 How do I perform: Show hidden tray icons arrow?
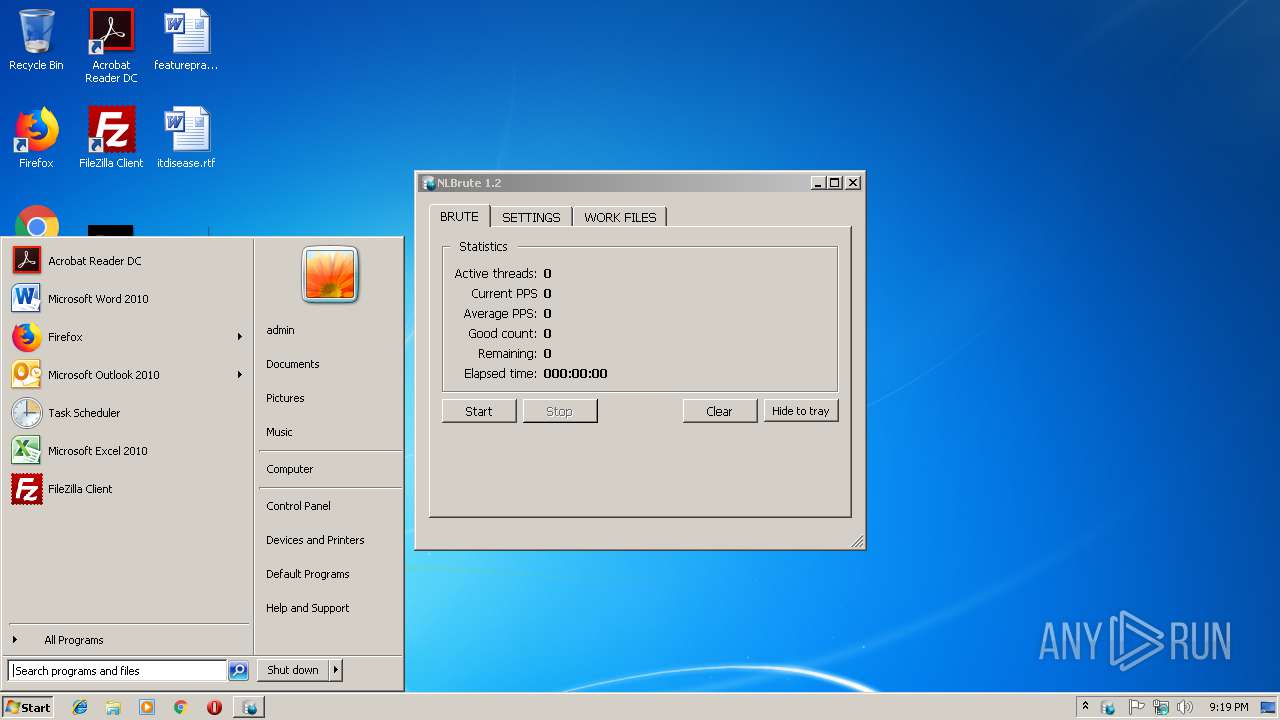pos(1085,706)
